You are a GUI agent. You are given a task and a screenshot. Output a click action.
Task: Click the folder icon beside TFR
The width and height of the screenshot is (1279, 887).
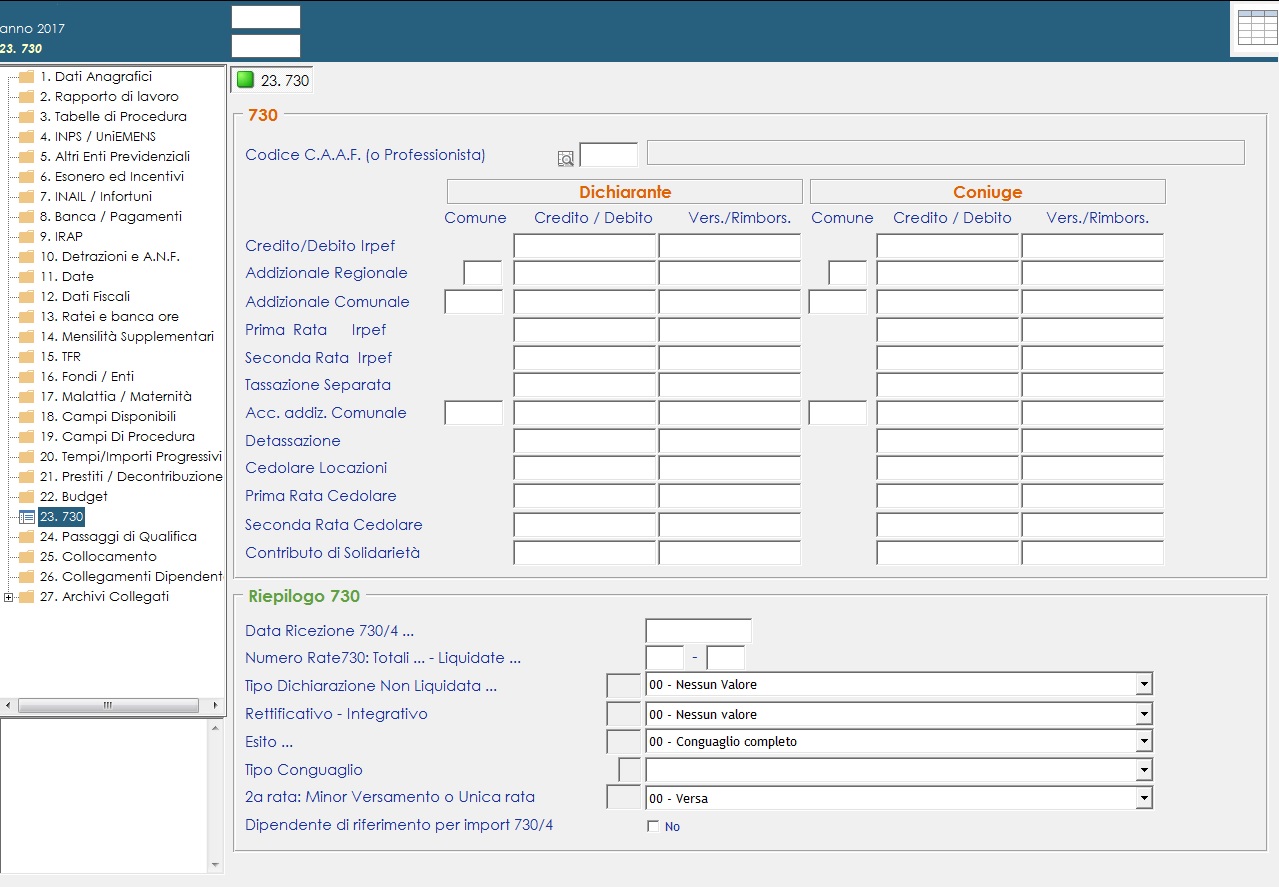pyautogui.click(x=27, y=357)
